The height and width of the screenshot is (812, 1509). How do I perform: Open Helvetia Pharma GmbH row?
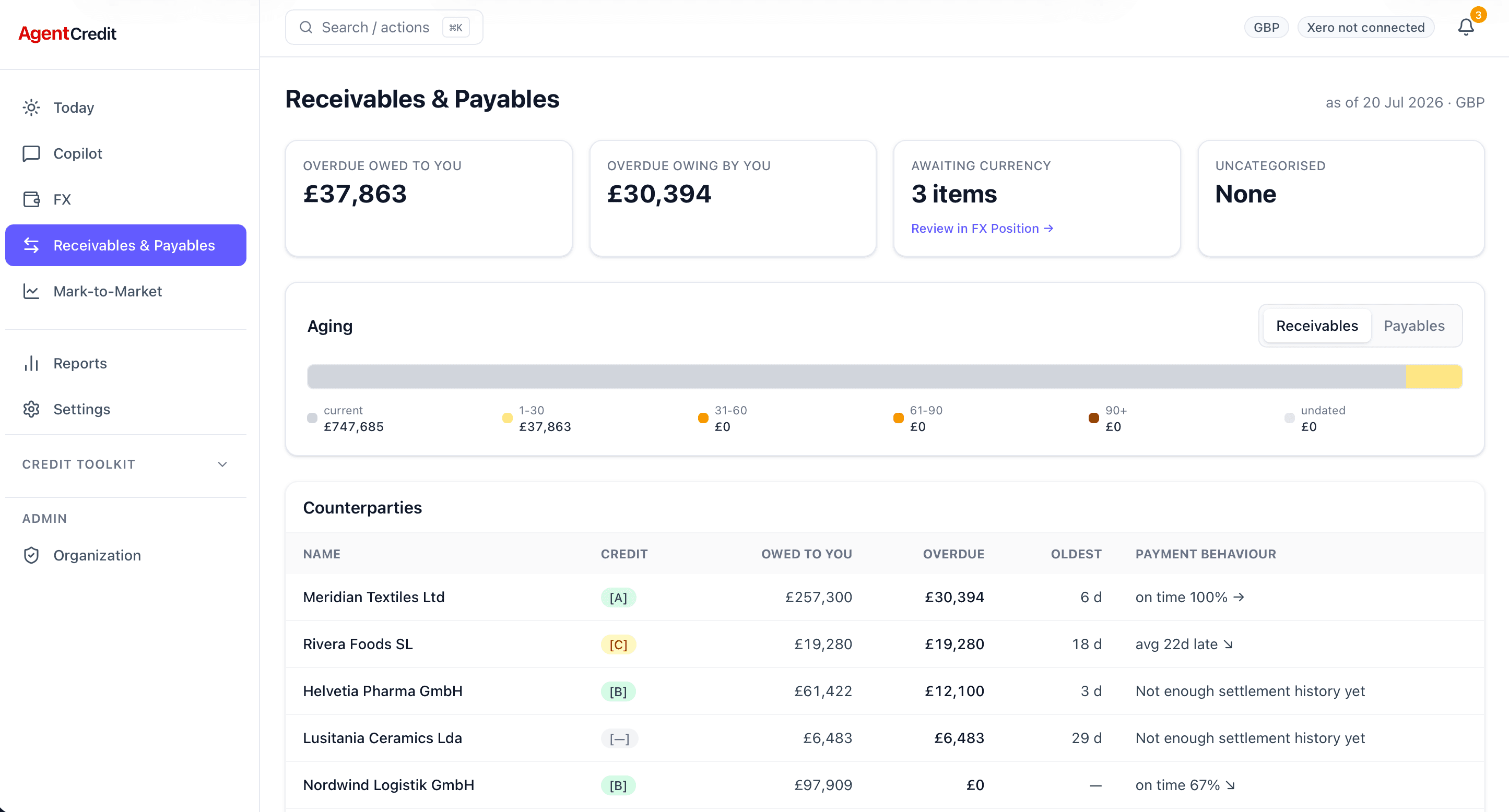click(x=885, y=691)
